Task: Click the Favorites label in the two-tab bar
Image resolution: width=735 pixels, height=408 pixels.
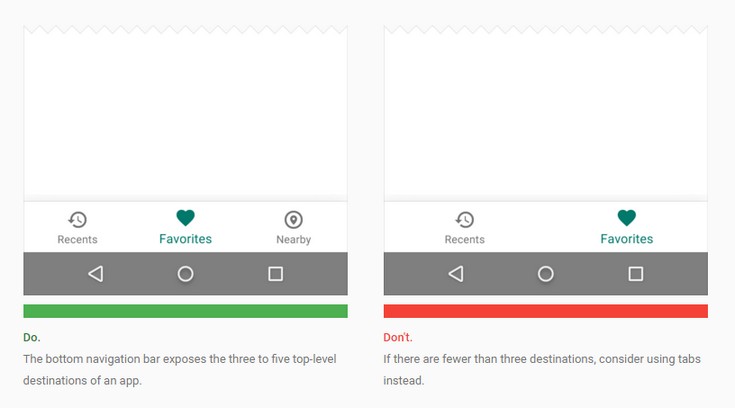Action: [x=626, y=239]
